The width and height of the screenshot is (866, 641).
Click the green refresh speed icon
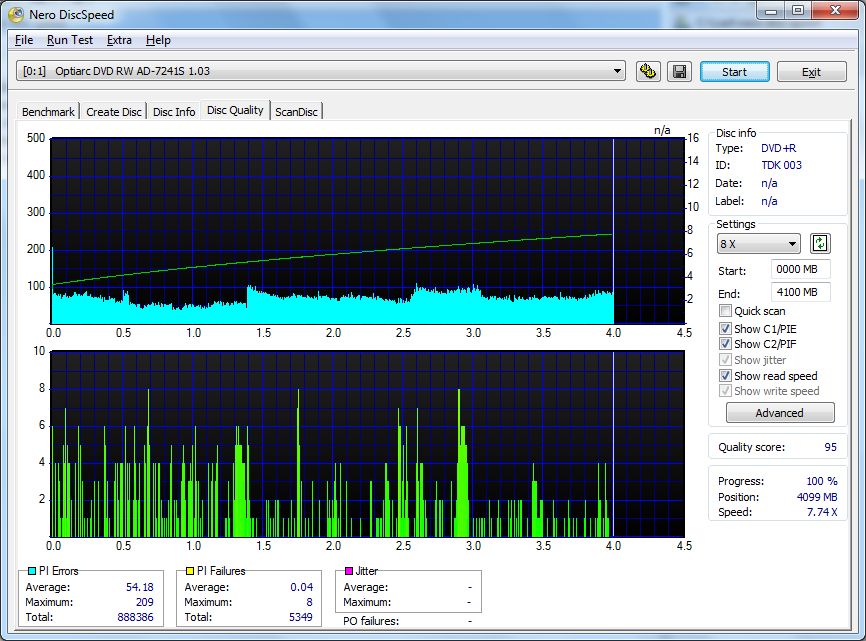820,243
